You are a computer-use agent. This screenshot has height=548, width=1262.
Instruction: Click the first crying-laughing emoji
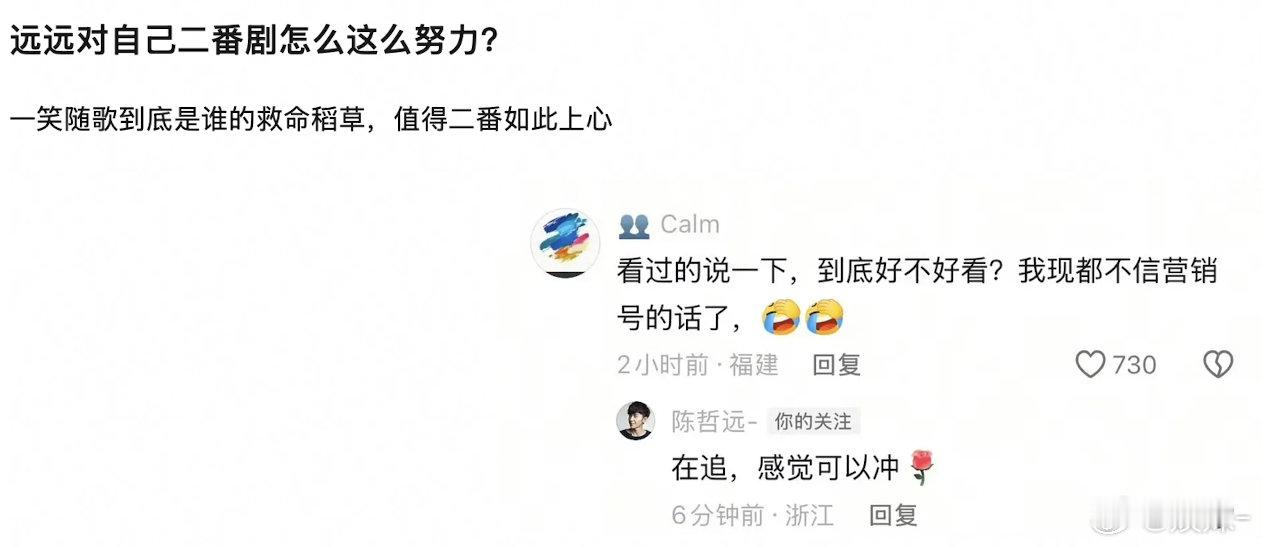[780, 317]
